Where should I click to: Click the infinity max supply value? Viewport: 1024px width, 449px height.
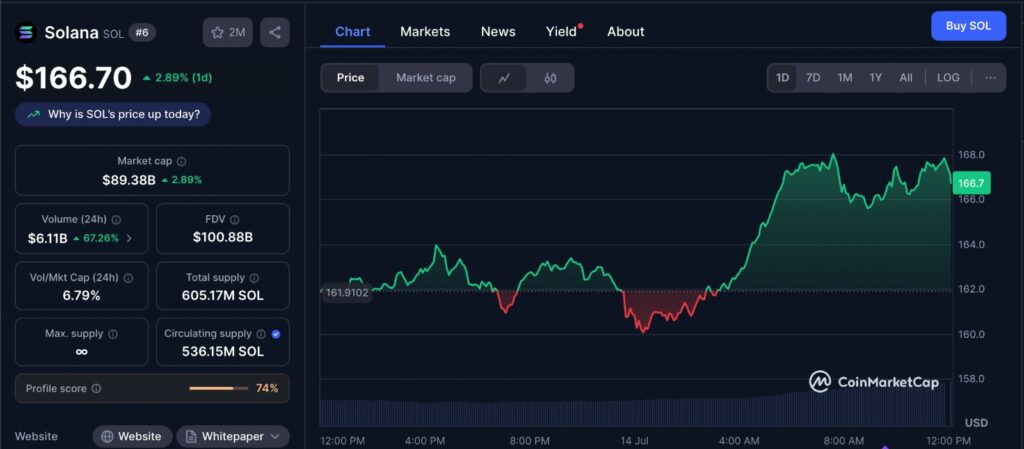[x=82, y=352]
